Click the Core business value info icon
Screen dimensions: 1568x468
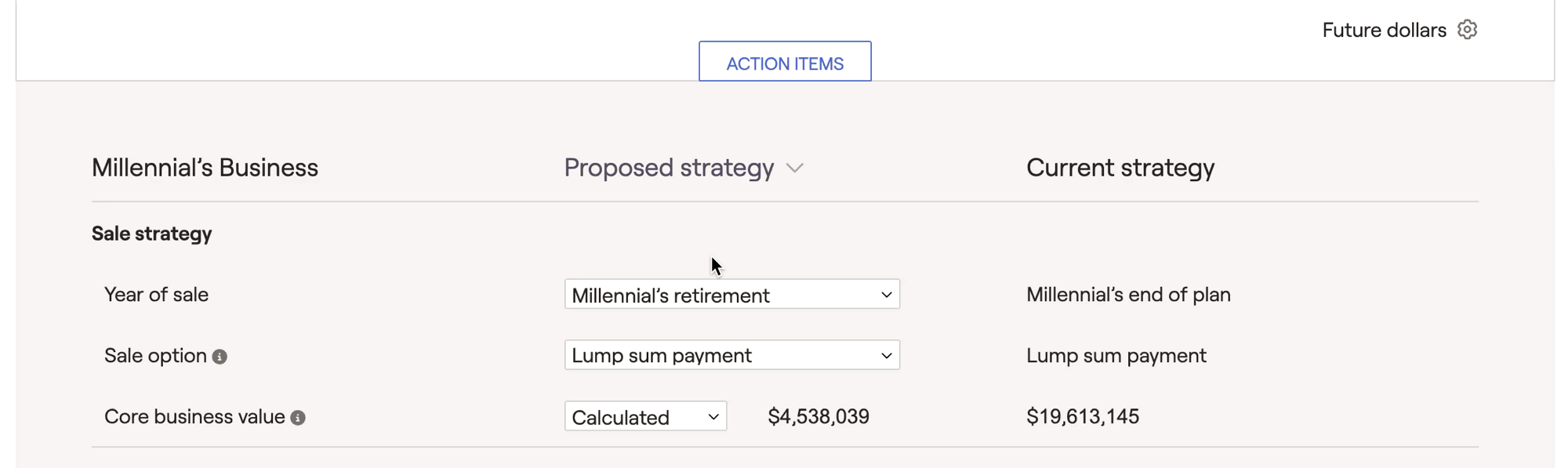[298, 418]
